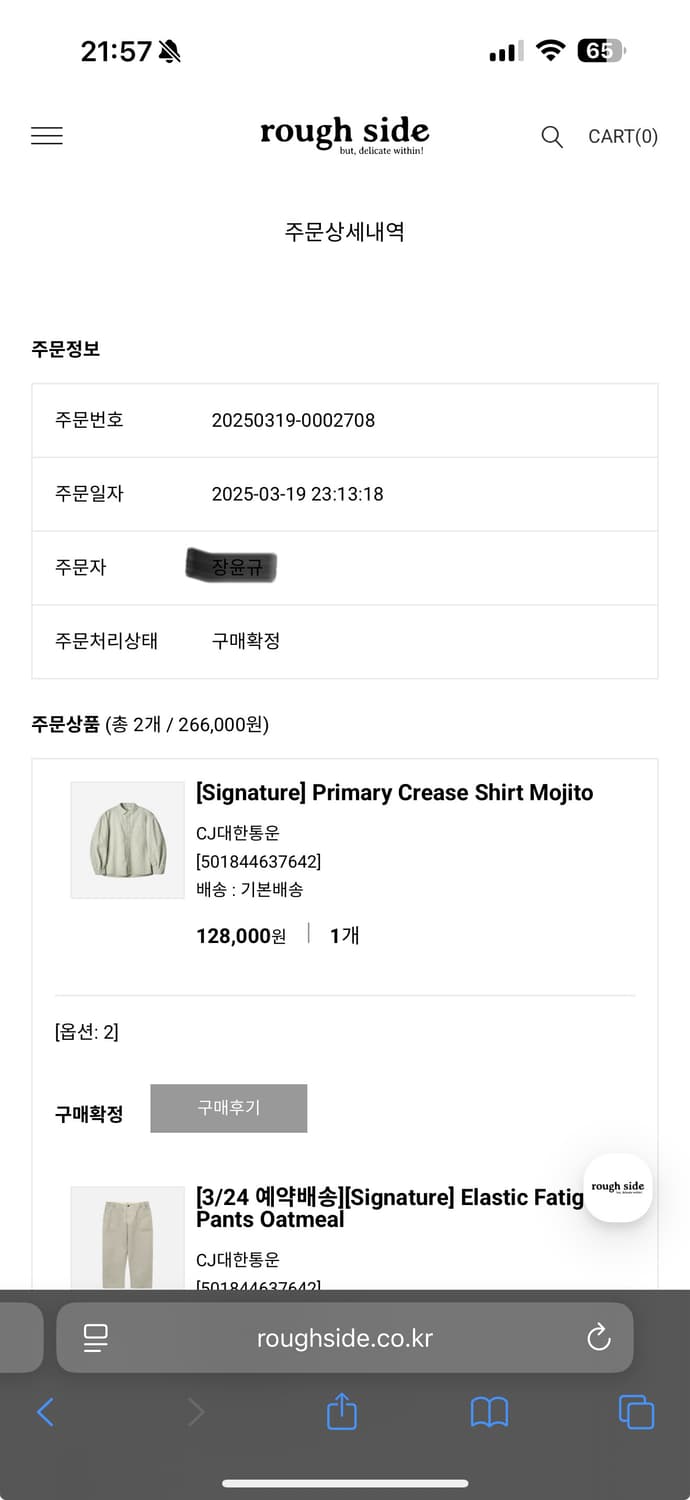This screenshot has height=1500, width=690.
Task: Select order number 20250319-0002708
Action: coord(293,420)
